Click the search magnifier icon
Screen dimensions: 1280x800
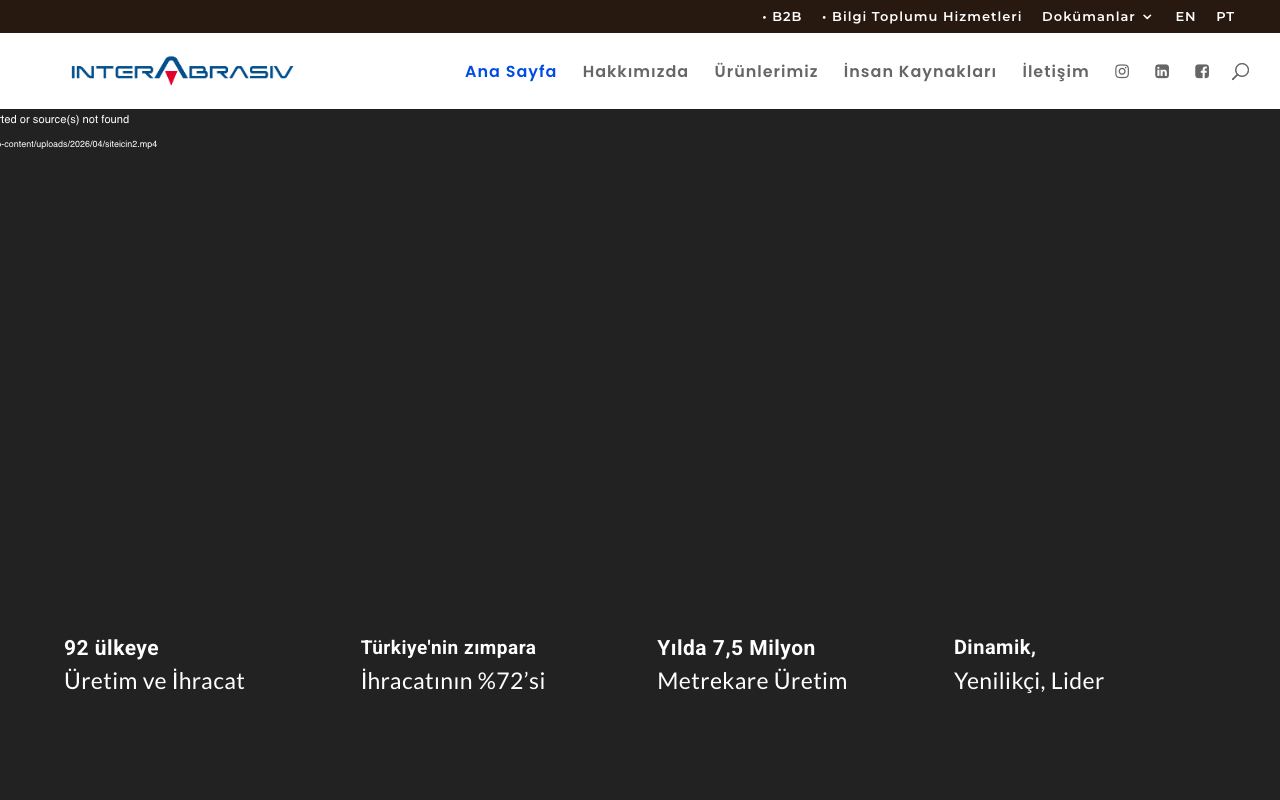point(1240,71)
